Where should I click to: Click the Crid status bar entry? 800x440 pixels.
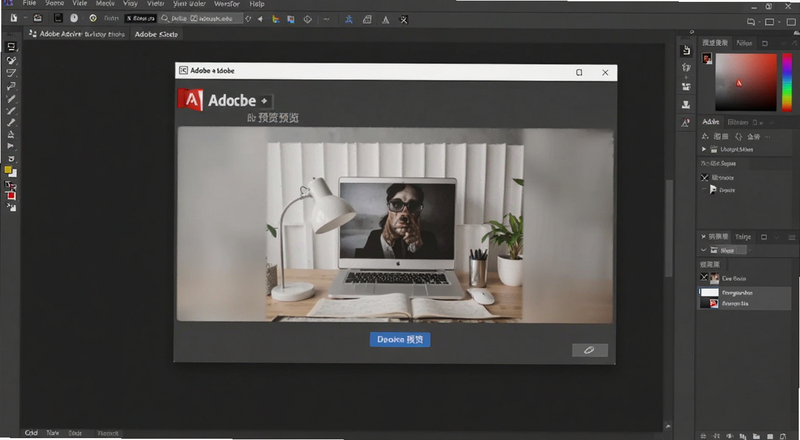(x=31, y=433)
